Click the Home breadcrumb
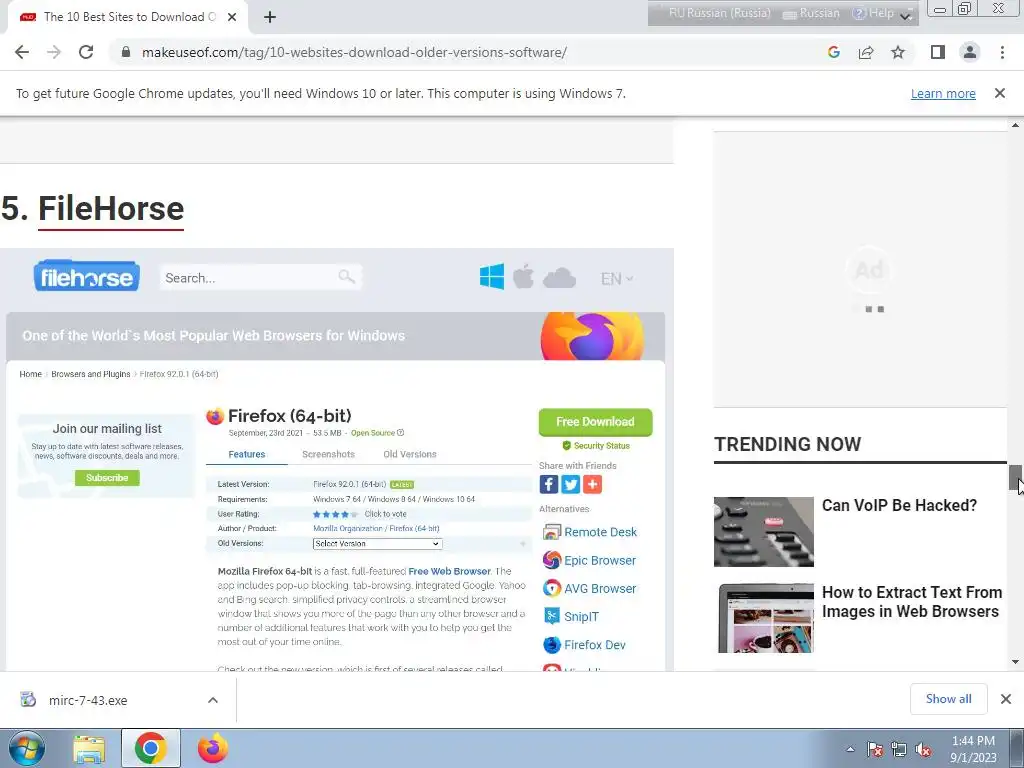 [30, 374]
